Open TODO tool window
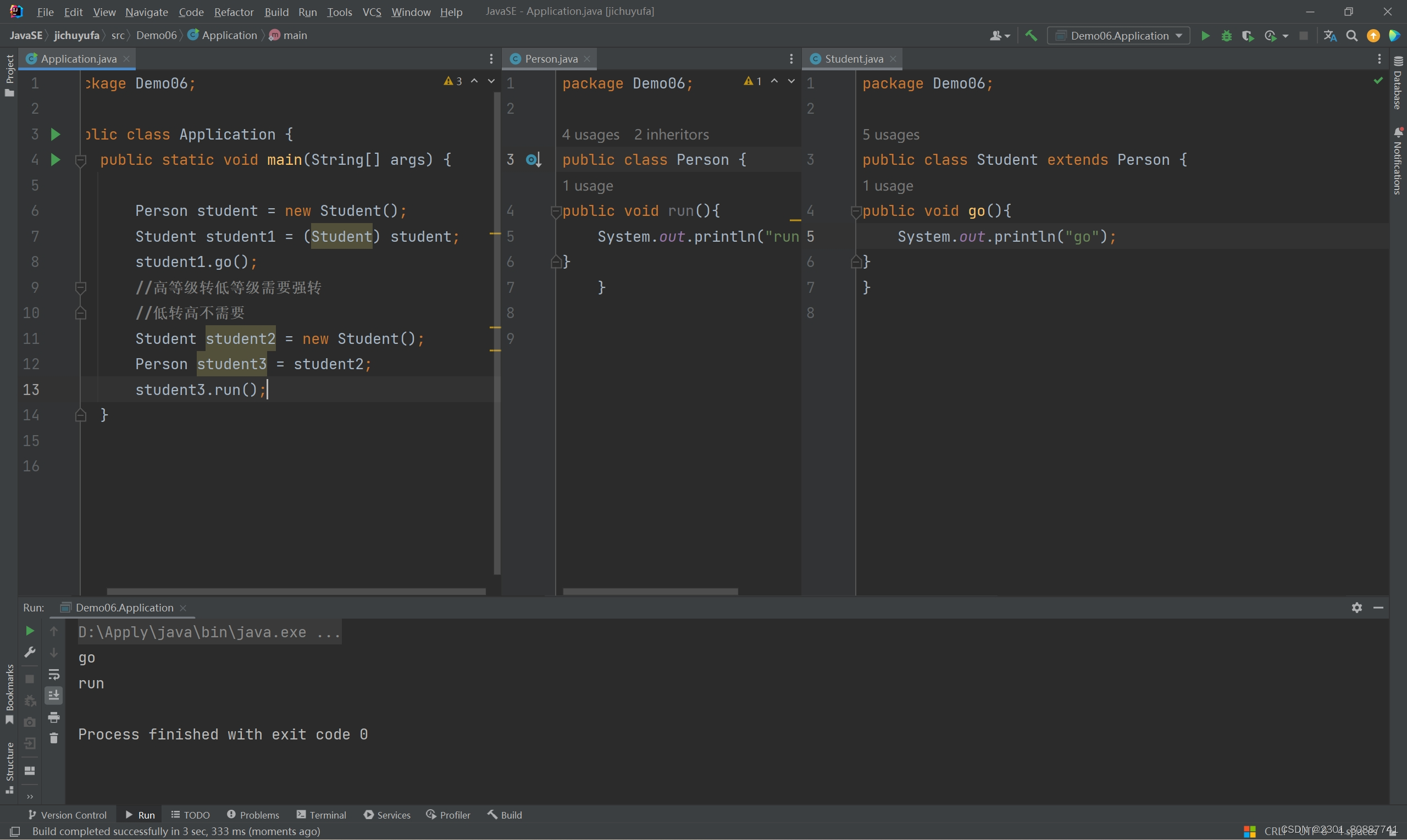The width and height of the screenshot is (1407, 840). click(x=190, y=815)
